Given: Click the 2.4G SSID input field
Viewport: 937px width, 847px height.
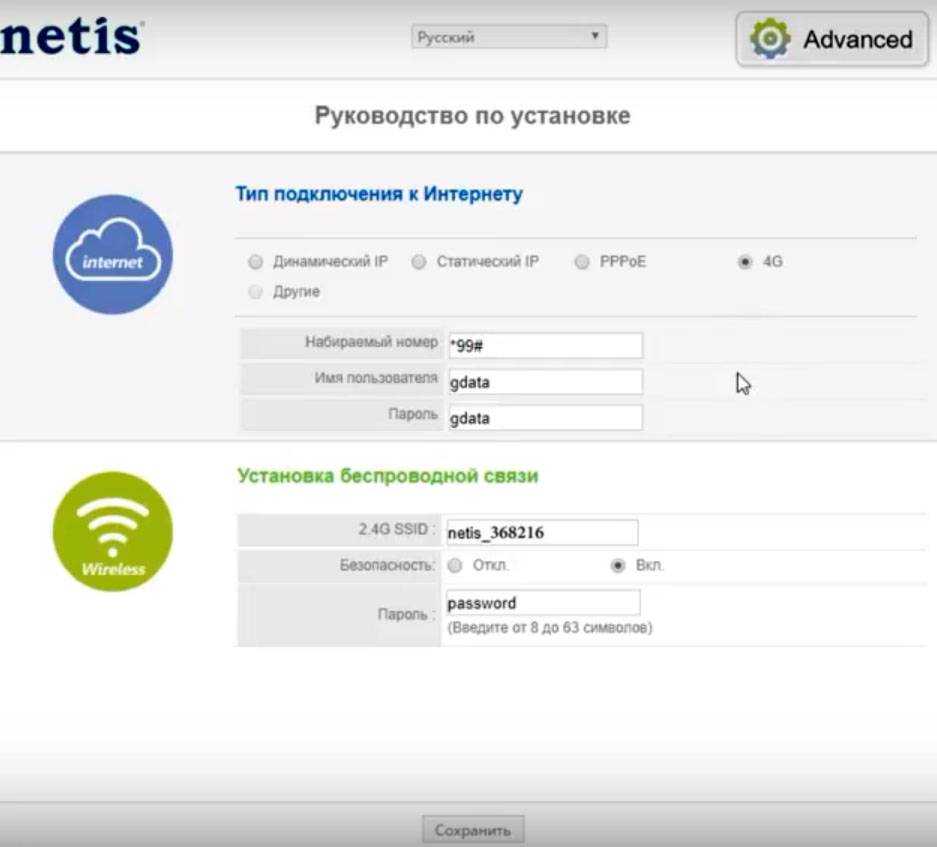Looking at the screenshot, I should point(541,533).
